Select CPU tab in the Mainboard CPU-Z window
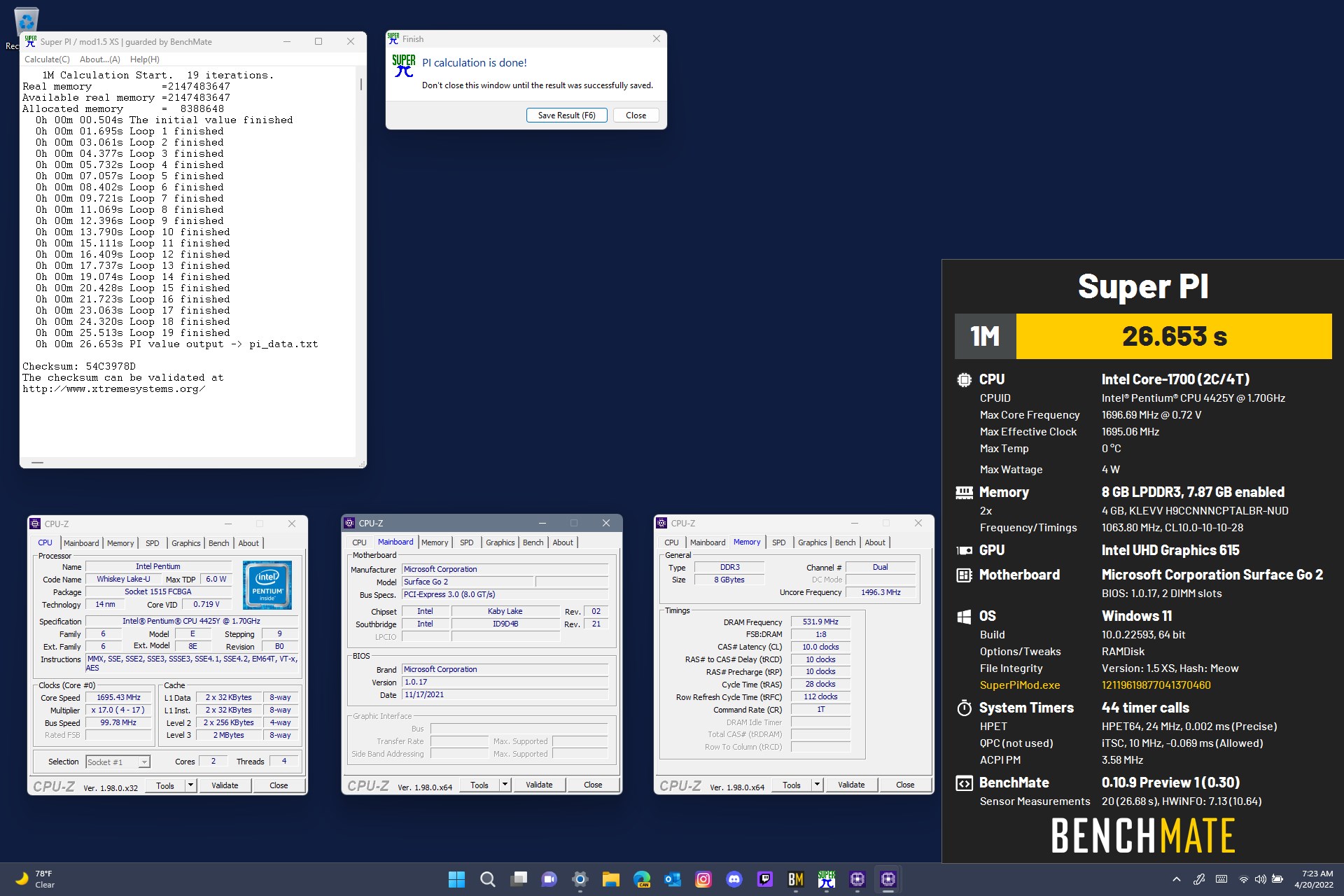1344x896 pixels. [359, 542]
